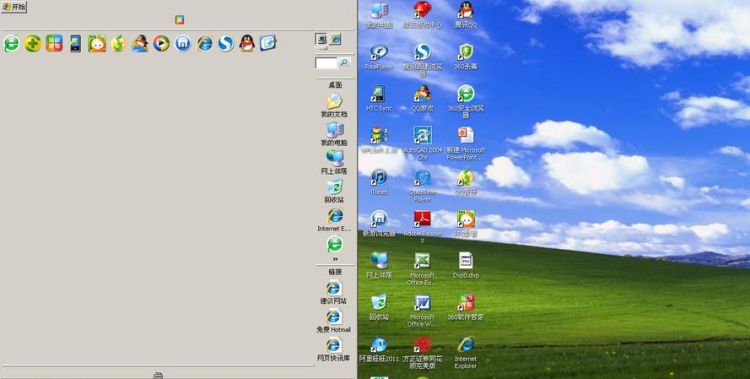Click the search magnifier button in toolbar panel

click(344, 63)
